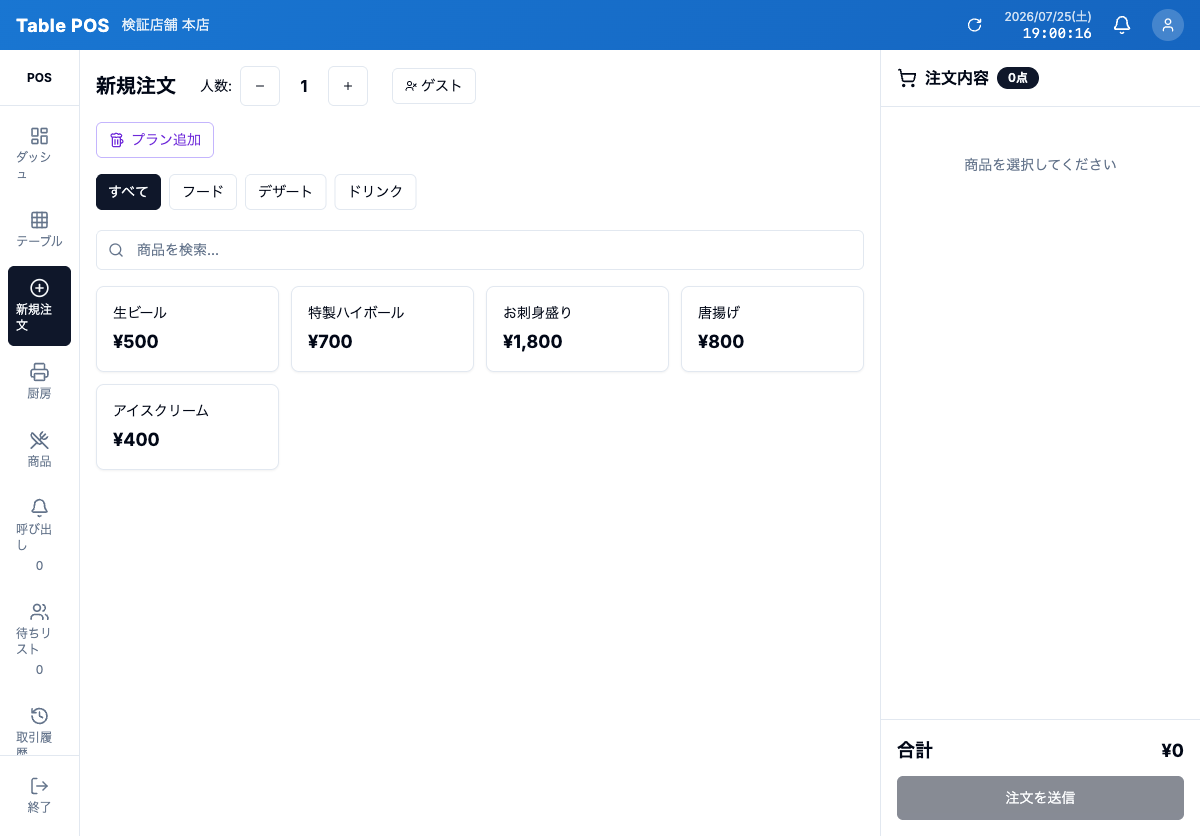Click the 商品を選択してください placeholder text
1200x836 pixels.
(x=1040, y=164)
